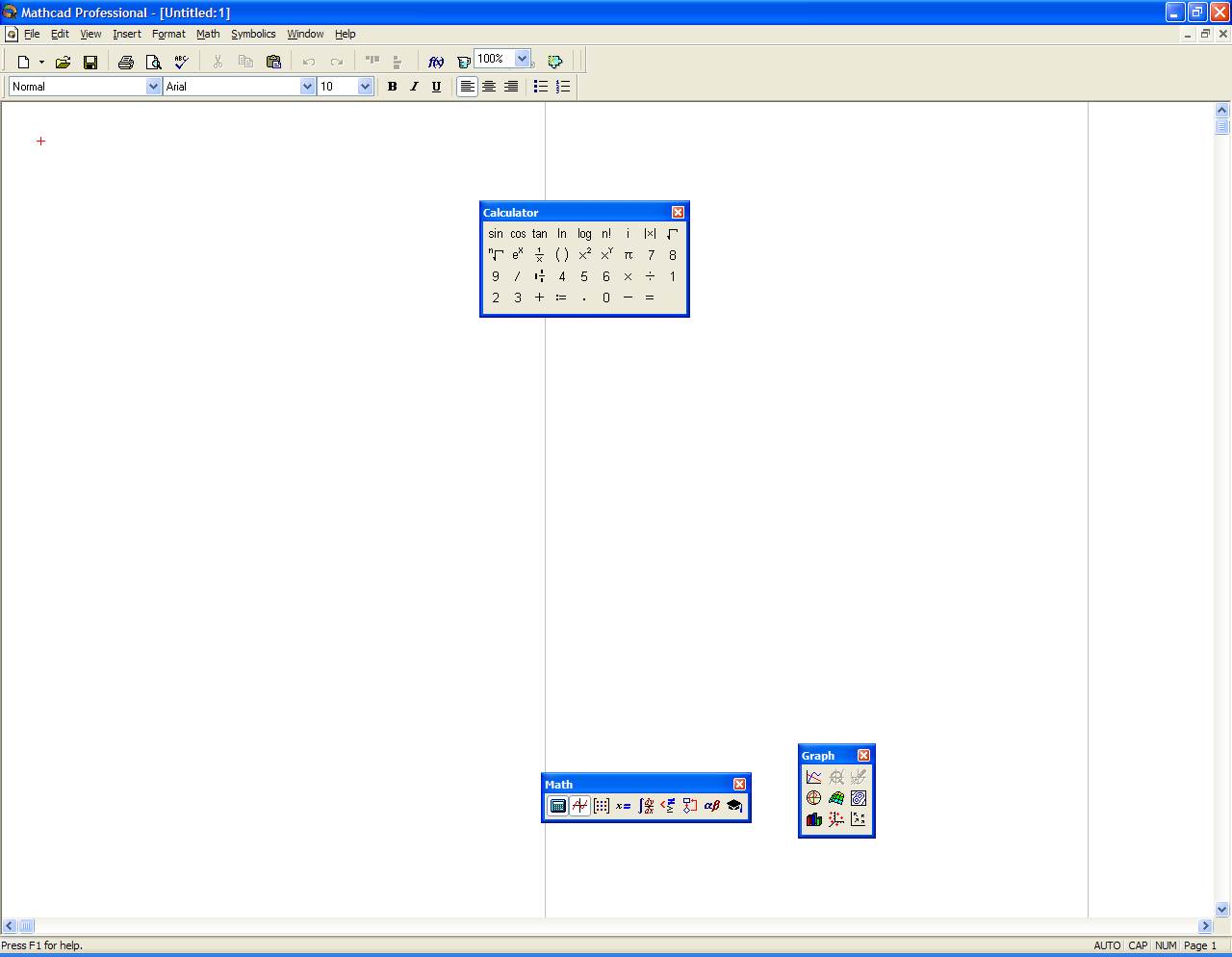The width and height of the screenshot is (1232, 957).
Task: Open the Help menu
Action: click(346, 34)
